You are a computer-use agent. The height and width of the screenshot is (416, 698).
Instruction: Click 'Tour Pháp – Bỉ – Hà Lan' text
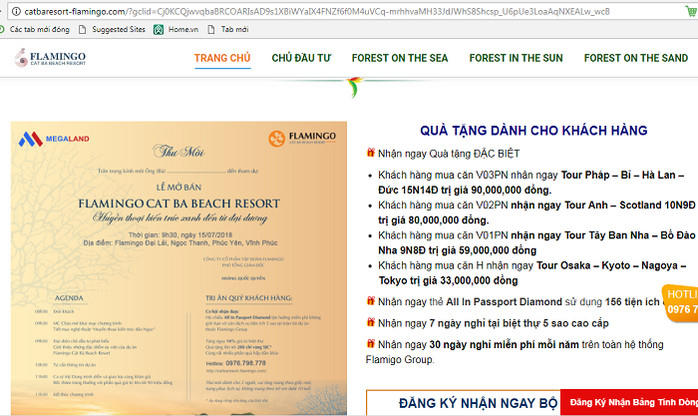(618, 175)
